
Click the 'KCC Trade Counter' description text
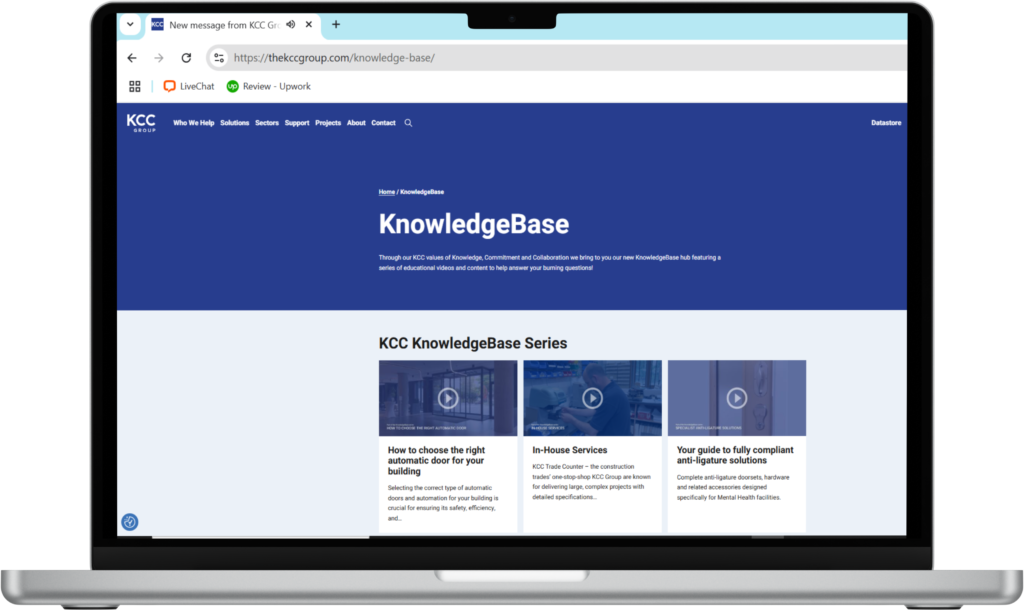591,482
